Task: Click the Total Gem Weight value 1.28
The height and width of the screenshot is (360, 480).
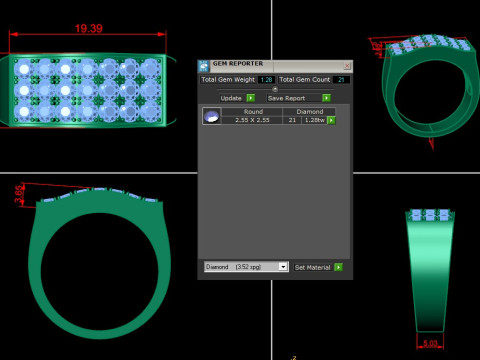Action: [266, 80]
